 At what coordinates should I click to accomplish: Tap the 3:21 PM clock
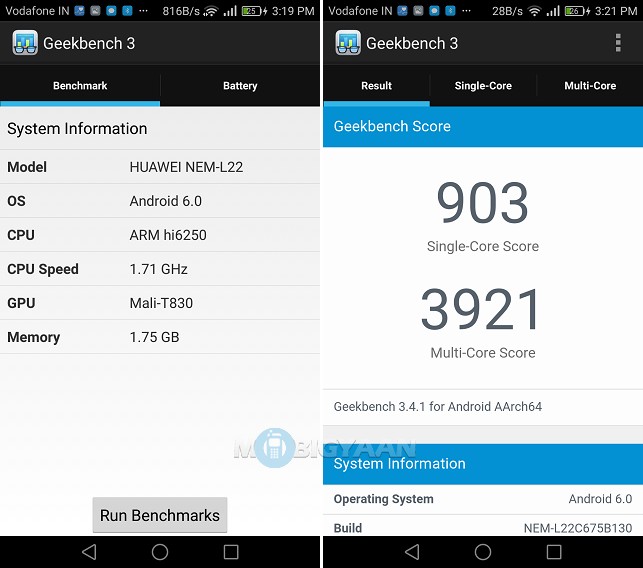[616, 11]
